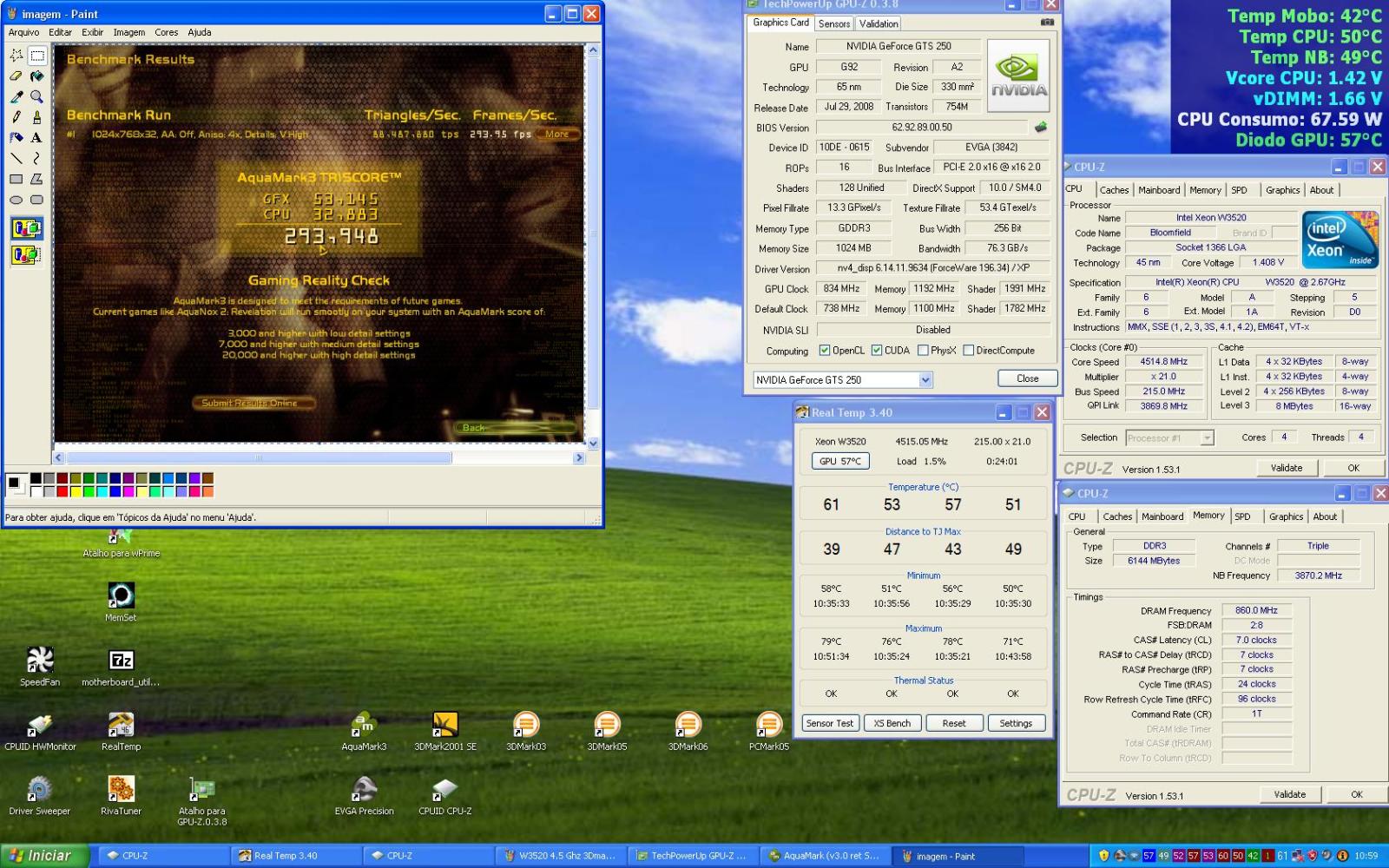The height and width of the screenshot is (868, 1389).
Task: Toggle the CUDA checkbox in GPU-Z
Action: [x=877, y=351]
